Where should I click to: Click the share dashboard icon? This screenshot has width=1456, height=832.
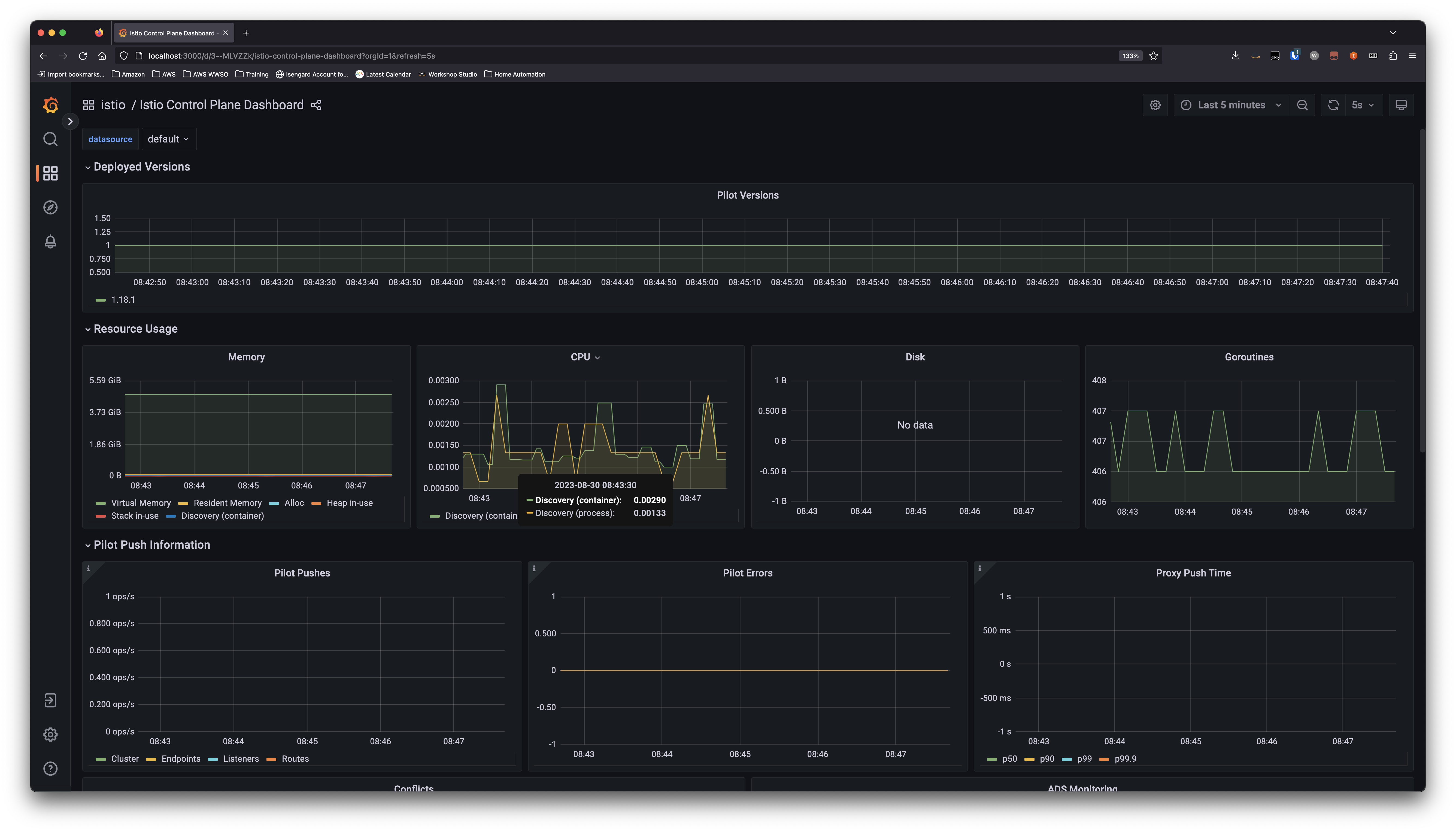[x=316, y=105]
